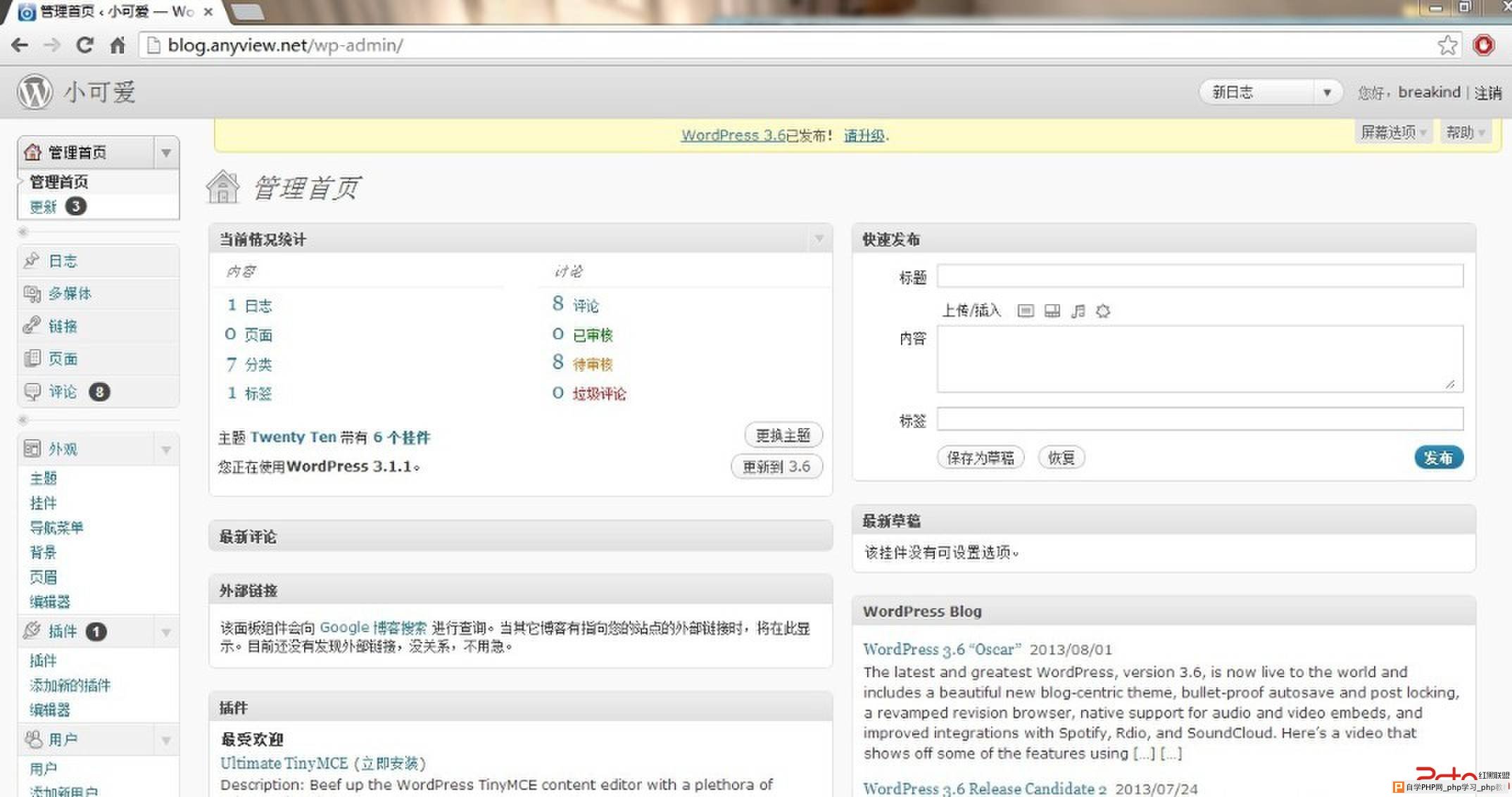The image size is (1512, 797).
Task: Collapse the 外观 sidebar menu arrow
Action: (166, 449)
